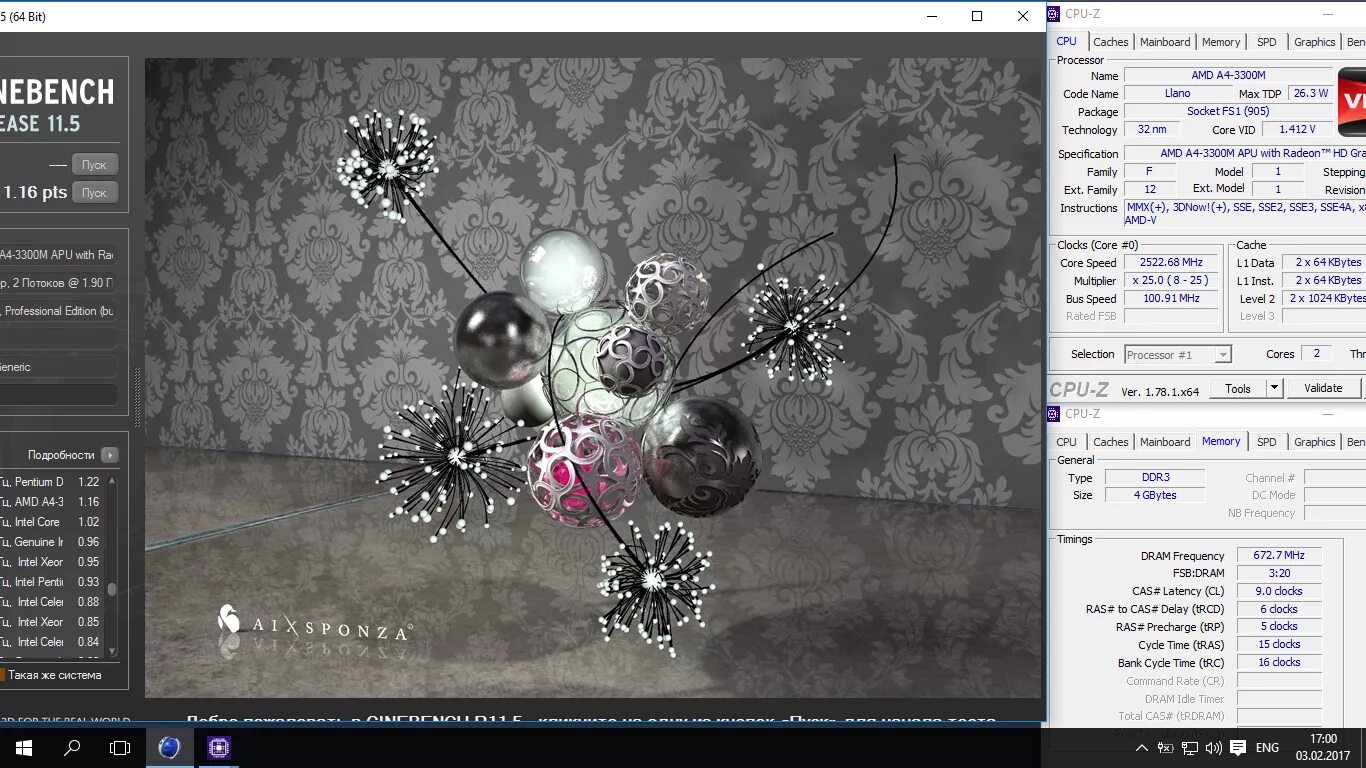The height and width of the screenshot is (768, 1366).
Task: Click CPU-Z icon in lower Memory window title
Action: (x=1054, y=414)
